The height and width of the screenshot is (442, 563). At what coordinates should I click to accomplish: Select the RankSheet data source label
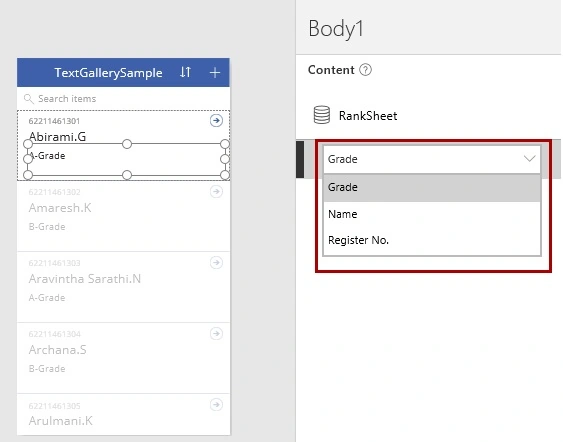[368, 116]
